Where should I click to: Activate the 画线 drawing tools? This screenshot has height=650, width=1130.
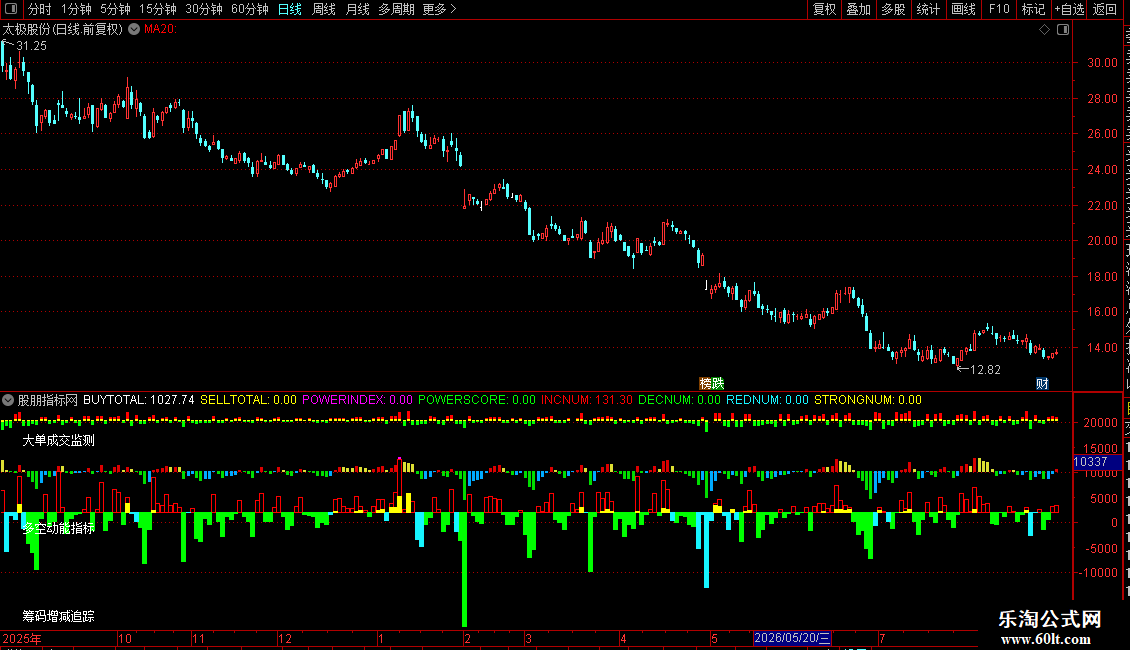tap(964, 9)
